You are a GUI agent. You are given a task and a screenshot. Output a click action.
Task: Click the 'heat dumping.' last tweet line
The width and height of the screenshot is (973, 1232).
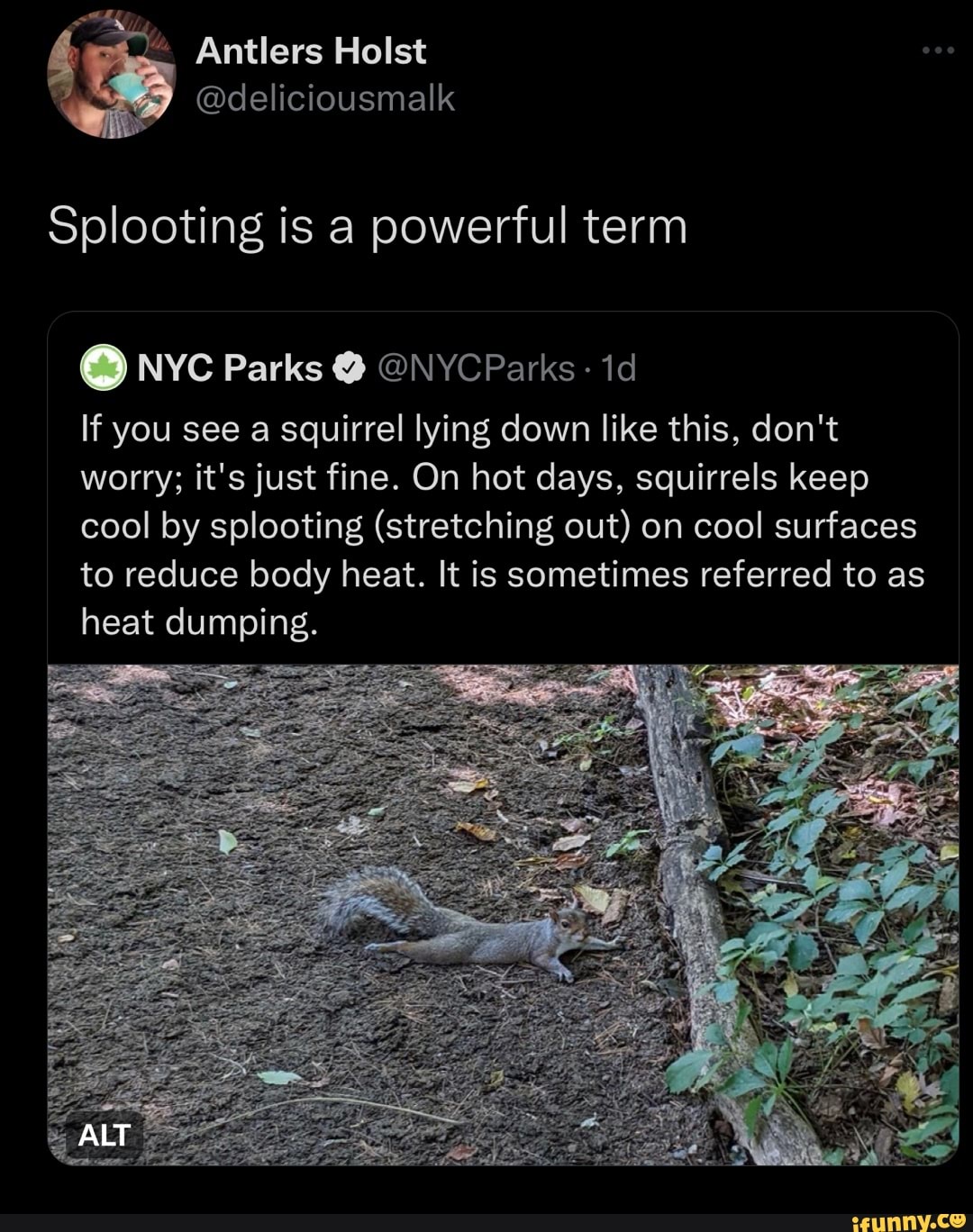point(199,623)
